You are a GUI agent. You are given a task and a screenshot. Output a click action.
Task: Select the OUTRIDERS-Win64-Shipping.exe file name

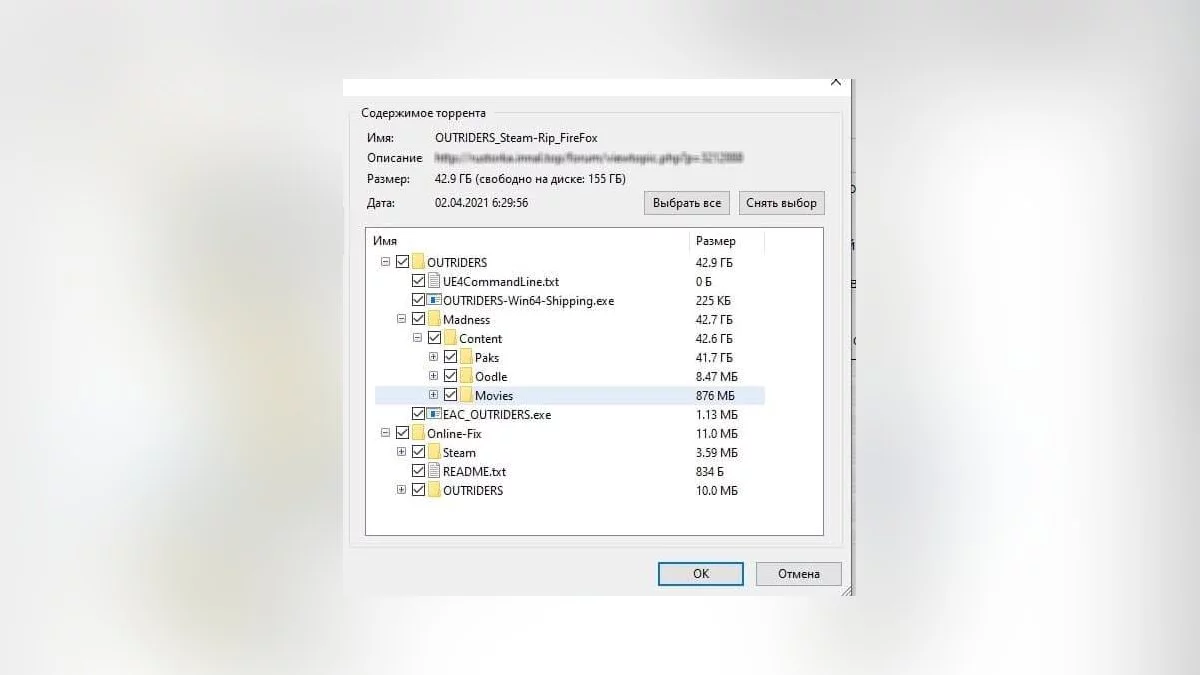529,300
